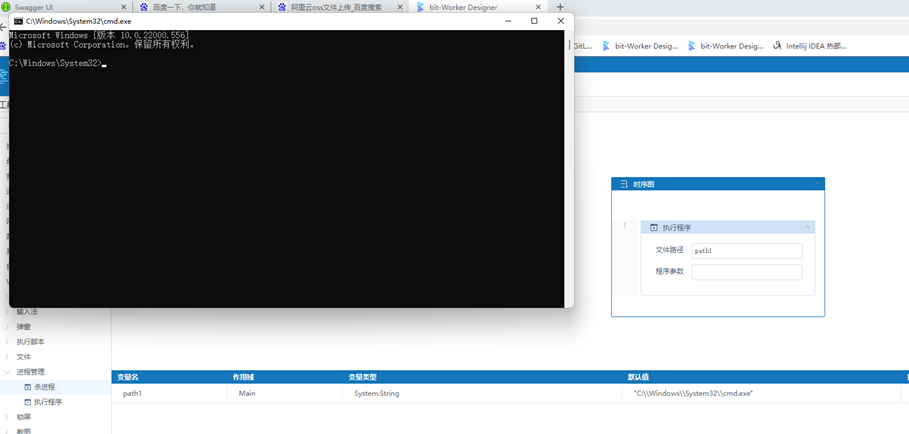
Task: Click the 执行程序 icon in the activity card
Action: 654,227
